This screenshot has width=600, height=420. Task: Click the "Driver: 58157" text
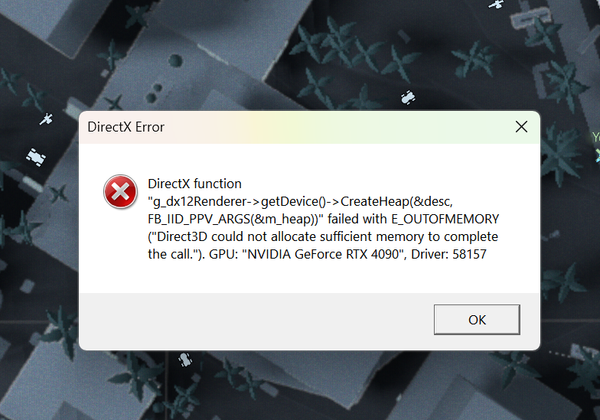coord(449,254)
